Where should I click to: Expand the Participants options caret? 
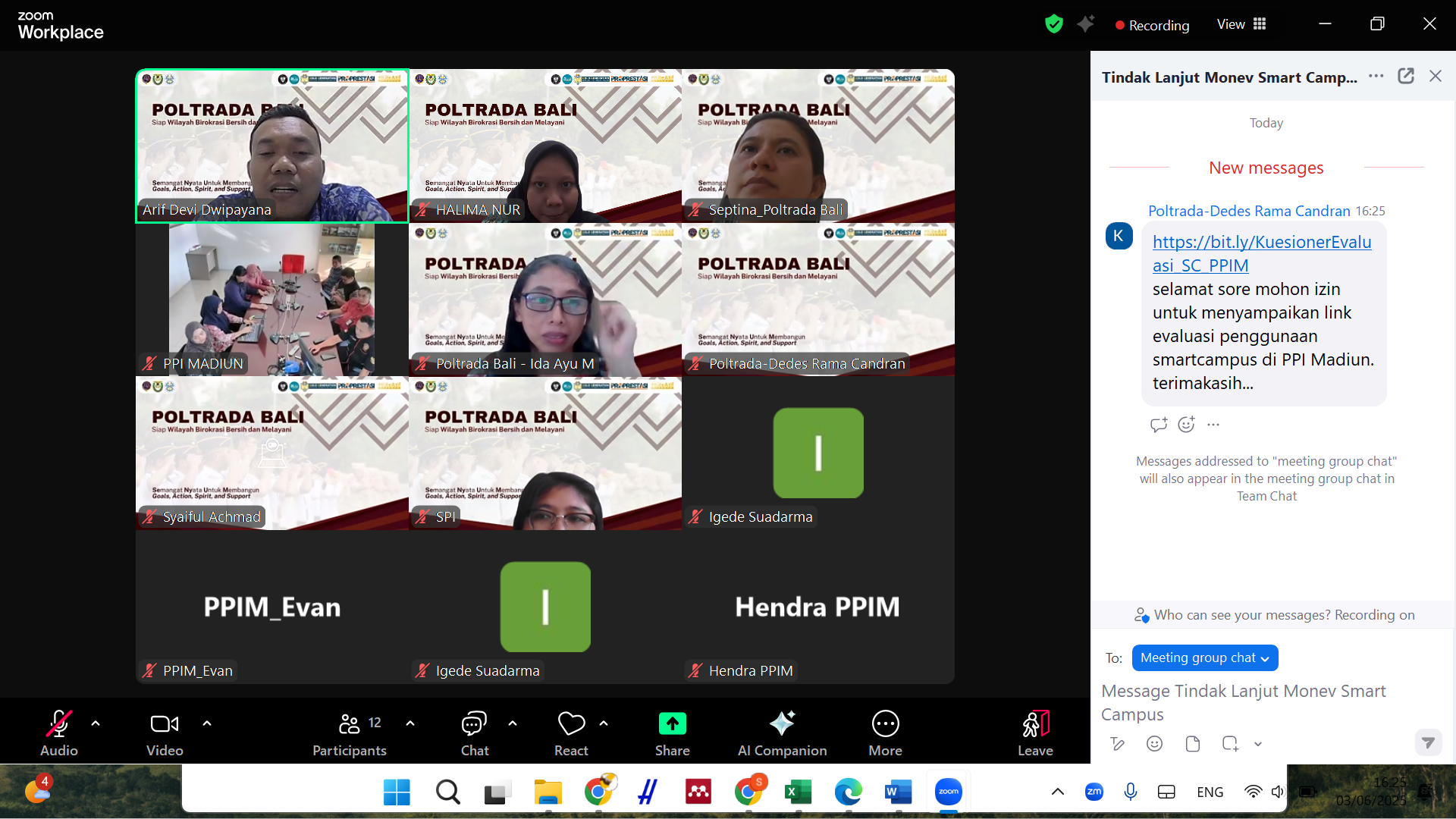click(410, 723)
